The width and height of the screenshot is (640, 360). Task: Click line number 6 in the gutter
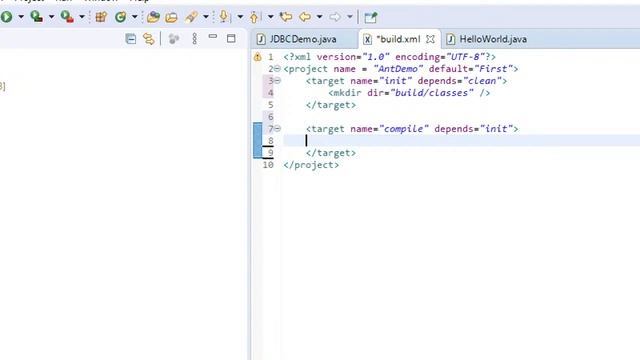coord(270,117)
